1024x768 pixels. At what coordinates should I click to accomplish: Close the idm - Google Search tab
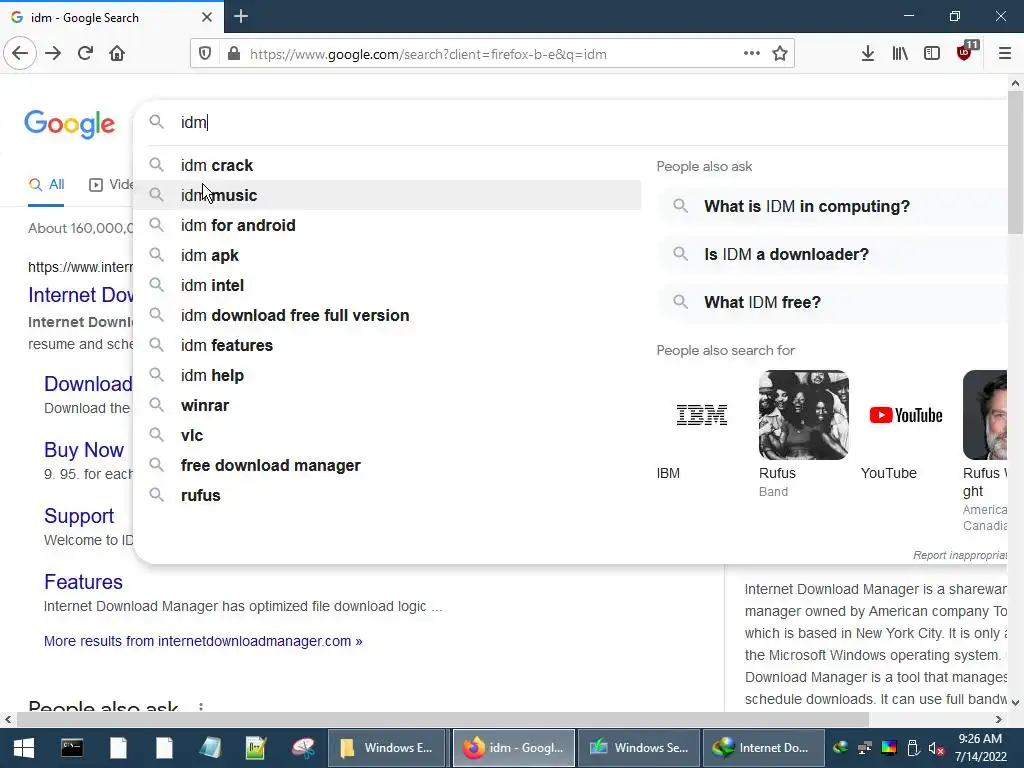206,17
